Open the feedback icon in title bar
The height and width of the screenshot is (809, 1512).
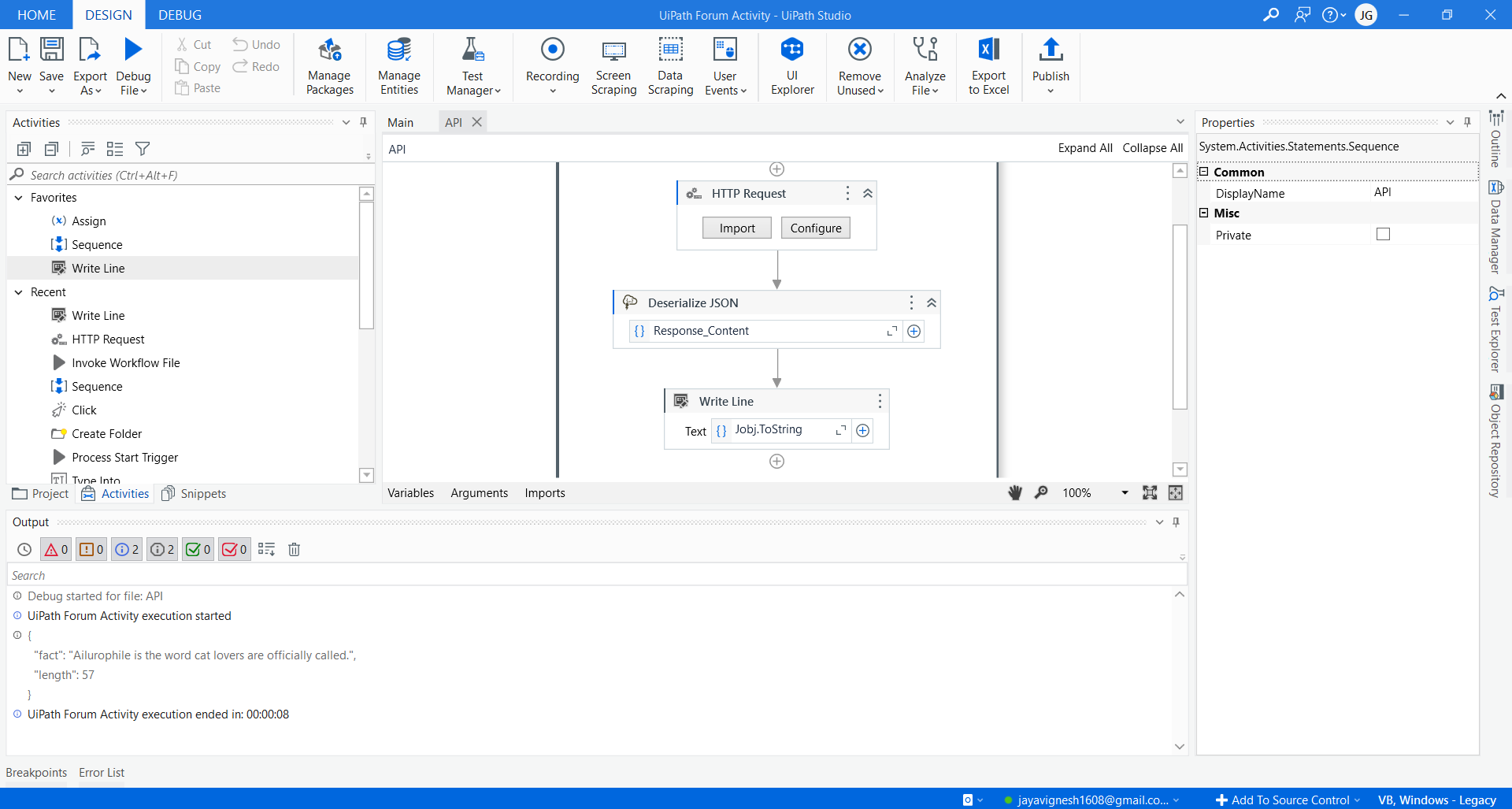click(1303, 15)
